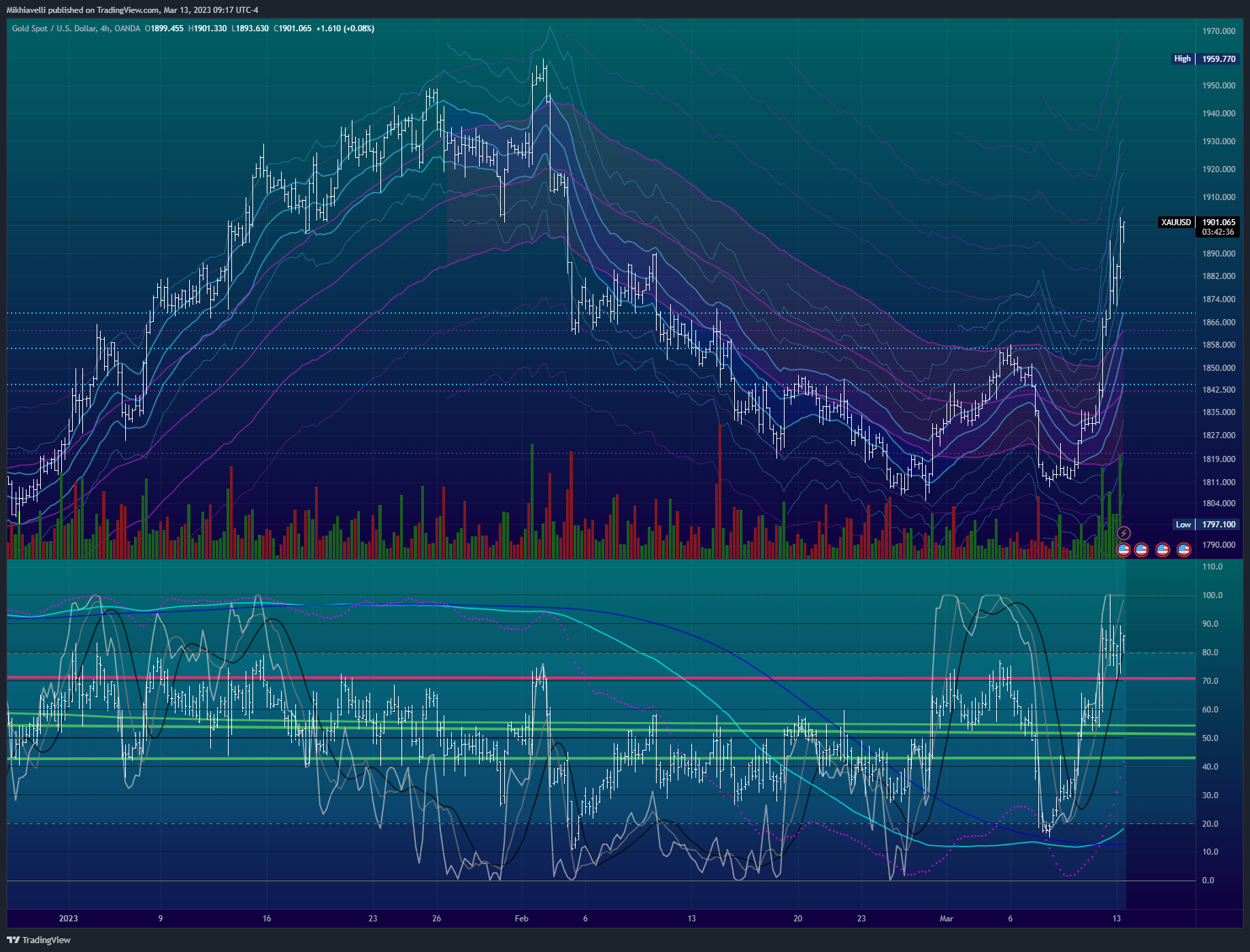Click the 9 date label on the time axis

[x=161, y=919]
